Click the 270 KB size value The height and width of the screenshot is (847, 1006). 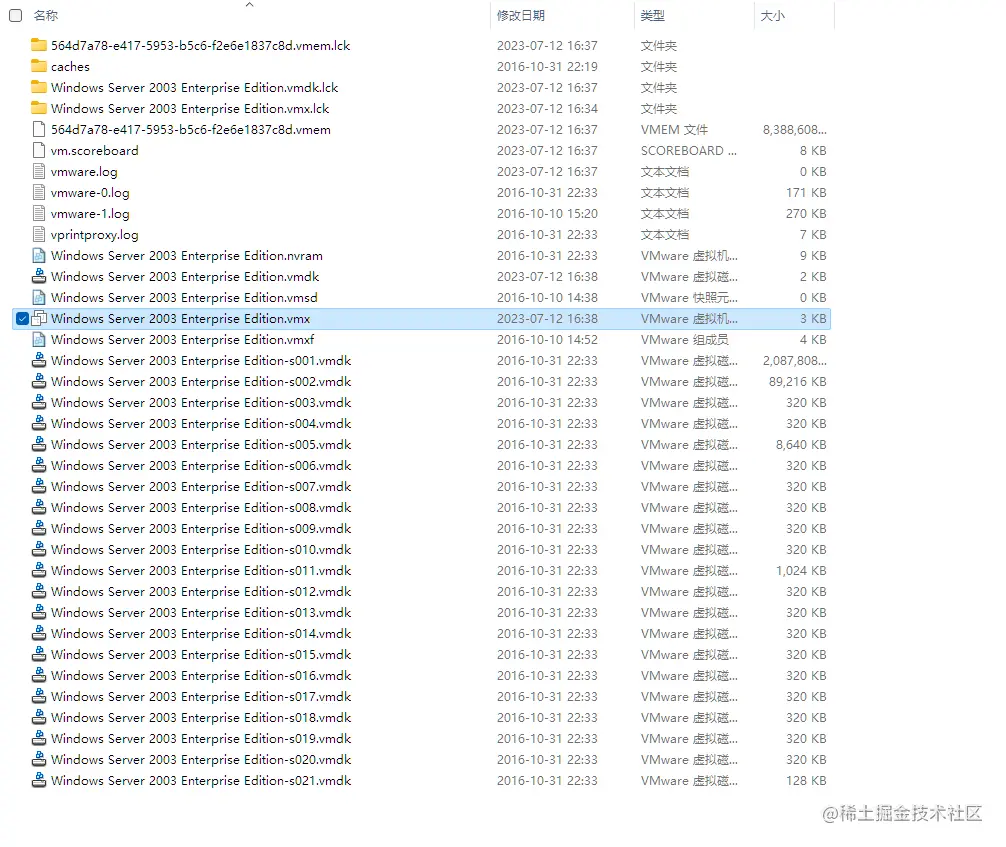pyautogui.click(x=806, y=213)
